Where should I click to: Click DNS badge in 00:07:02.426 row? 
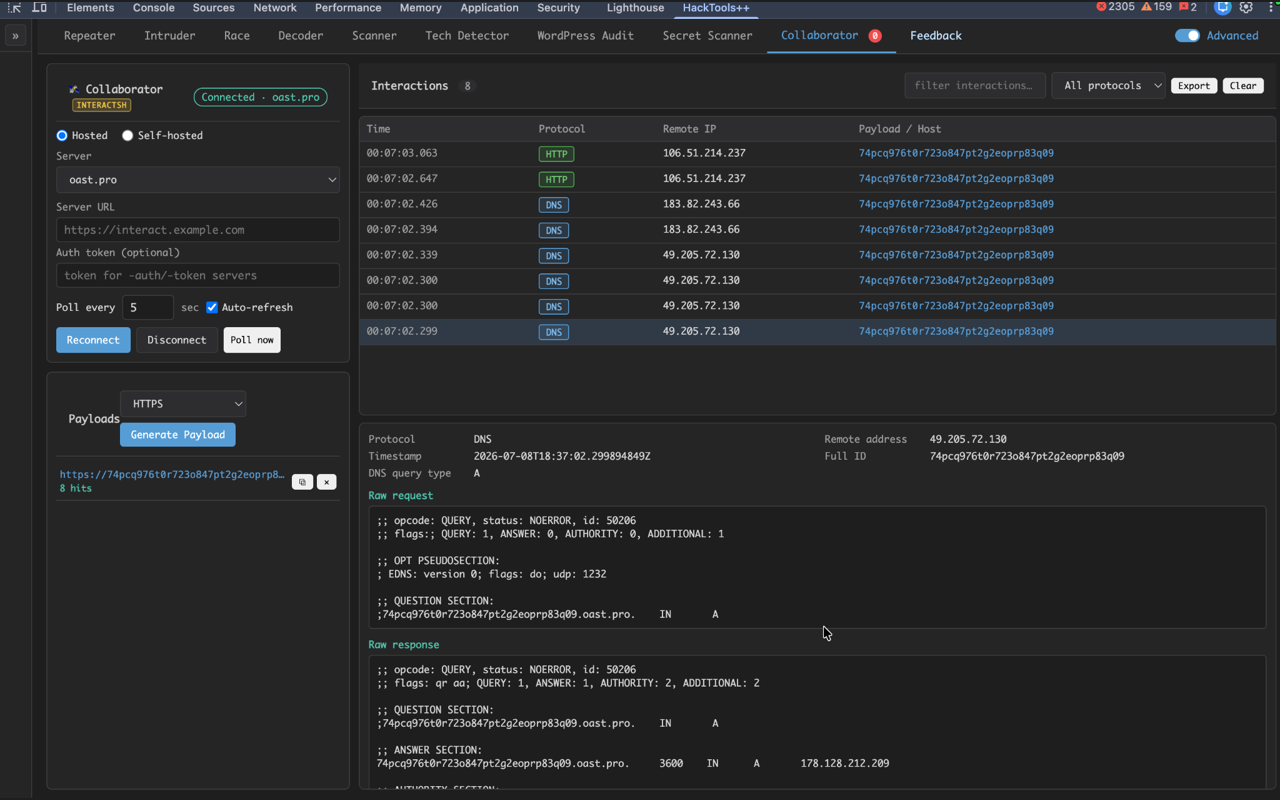pyautogui.click(x=553, y=205)
